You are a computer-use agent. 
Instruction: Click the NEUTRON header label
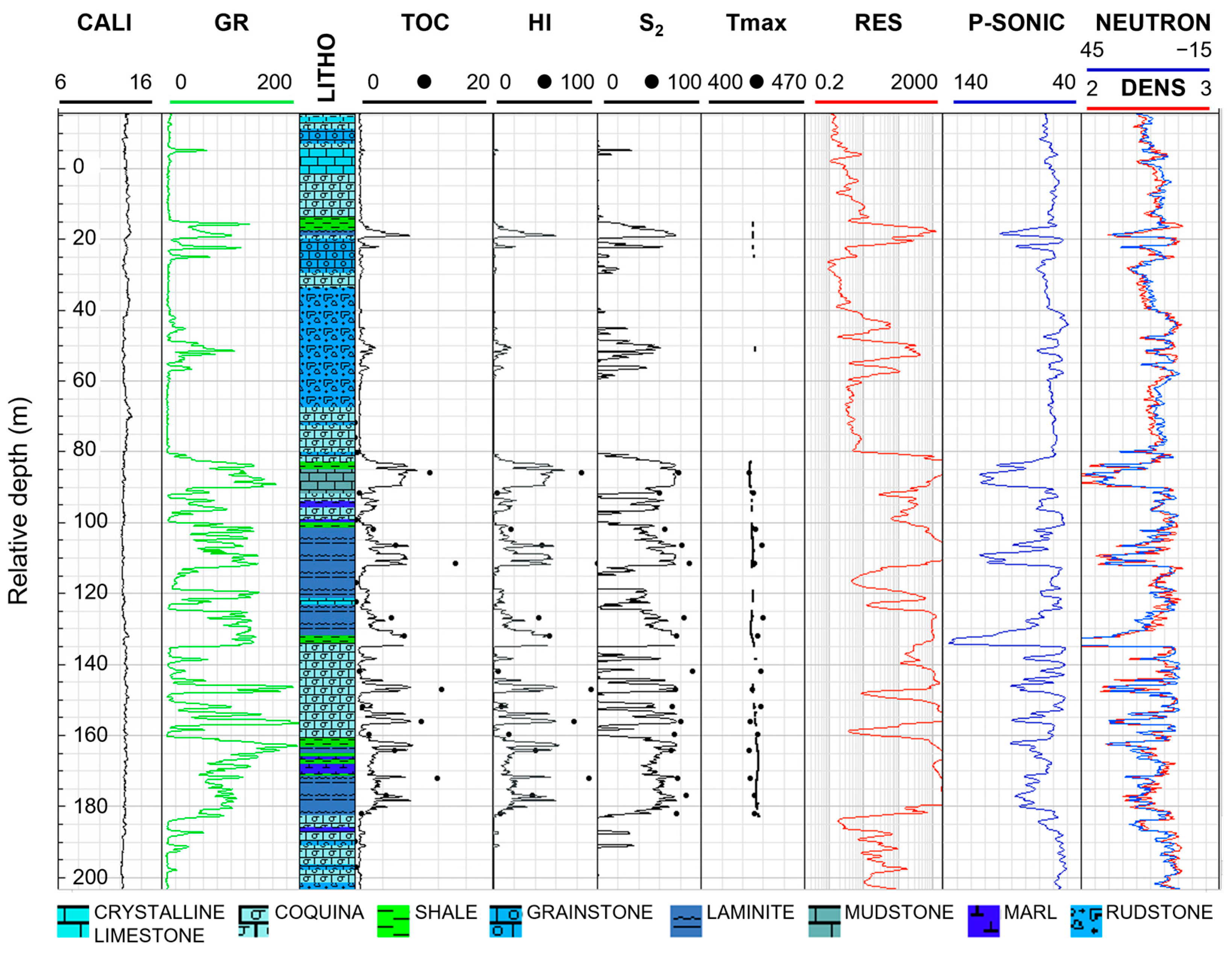1152,23
